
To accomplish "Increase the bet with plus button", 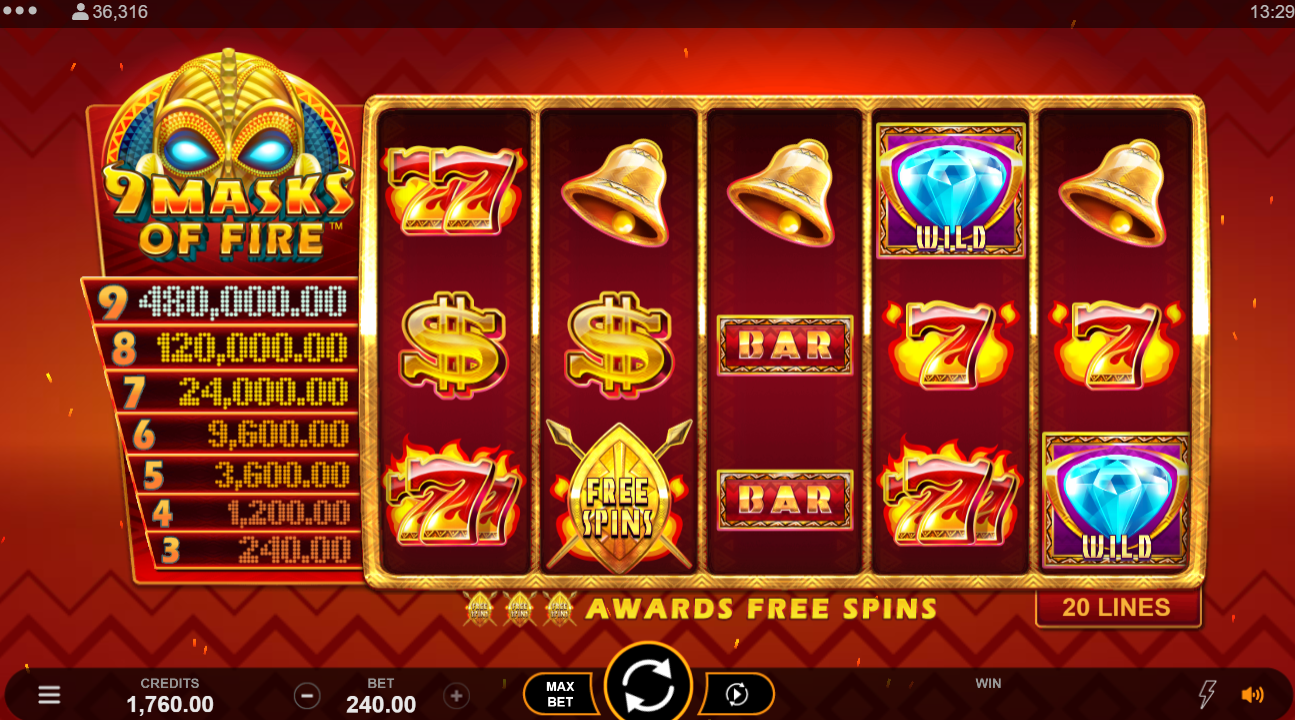I will (456, 695).
